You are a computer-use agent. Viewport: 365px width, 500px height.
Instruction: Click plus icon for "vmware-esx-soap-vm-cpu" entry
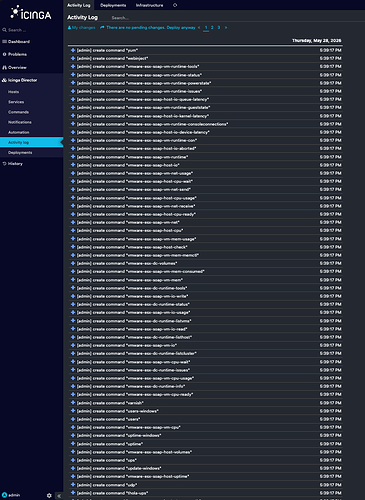[x=73, y=427]
